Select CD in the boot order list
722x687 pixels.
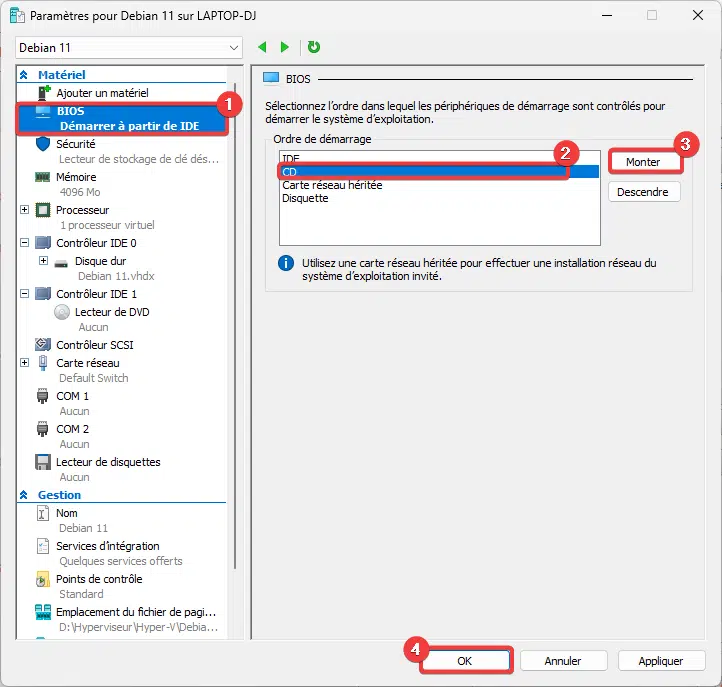click(x=439, y=172)
